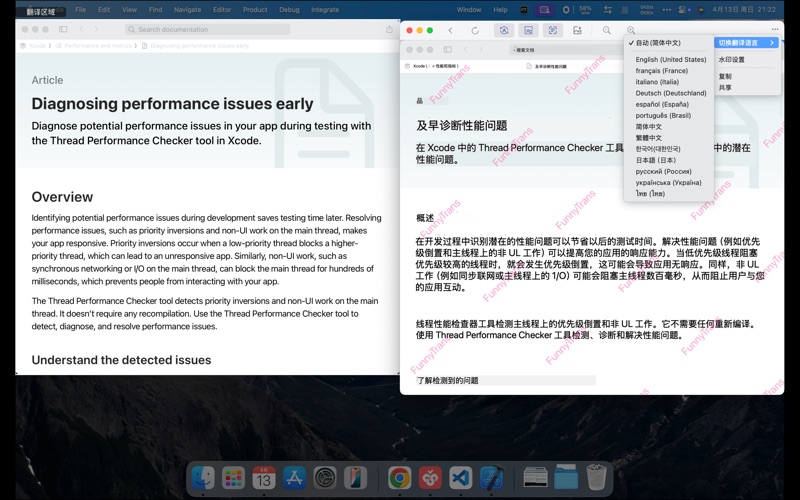Image resolution: width=800 pixels, height=500 pixels.
Task: Open the Help menu
Action: (501, 10)
